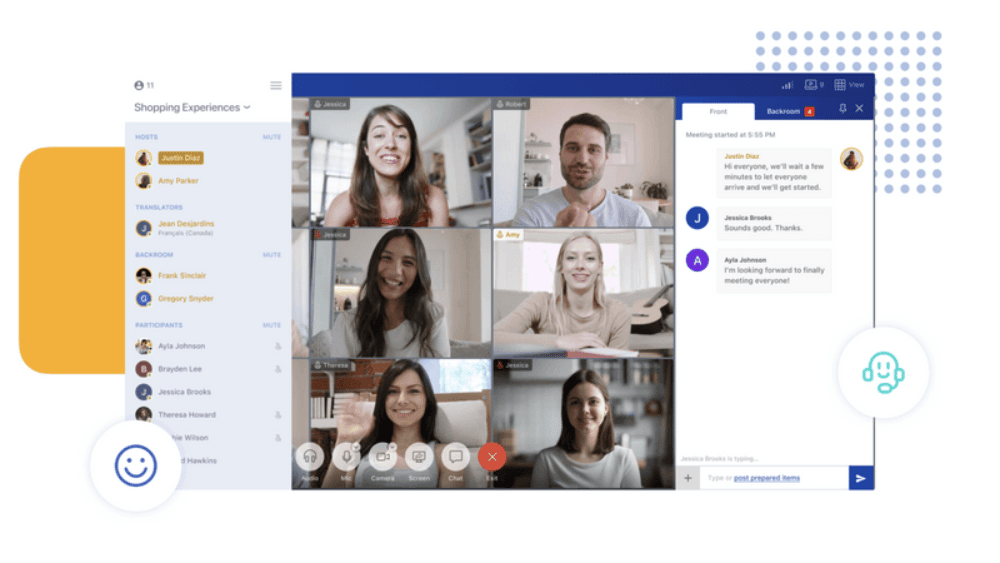The image size is (1000, 563).
Task: Select host Amy Parker
Action: point(178,181)
